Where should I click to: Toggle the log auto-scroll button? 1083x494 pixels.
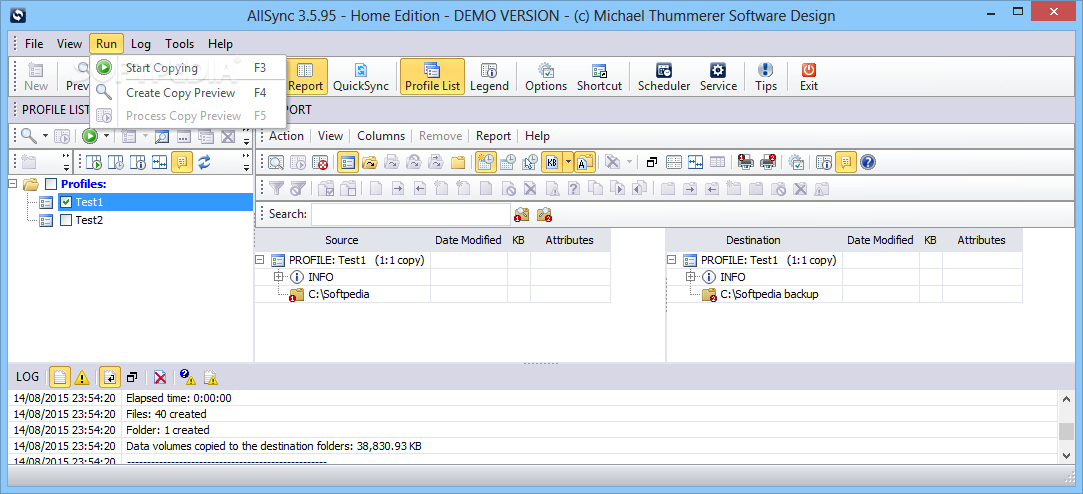(109, 377)
